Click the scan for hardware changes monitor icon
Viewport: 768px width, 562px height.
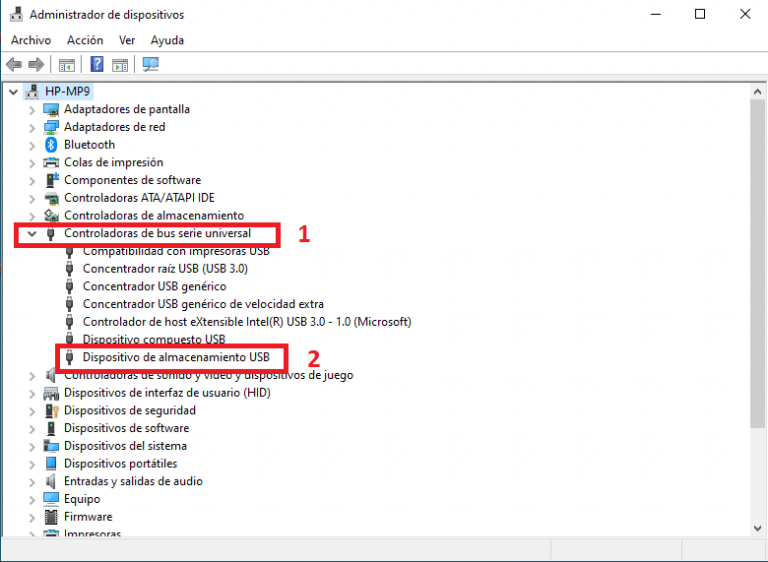click(x=151, y=65)
